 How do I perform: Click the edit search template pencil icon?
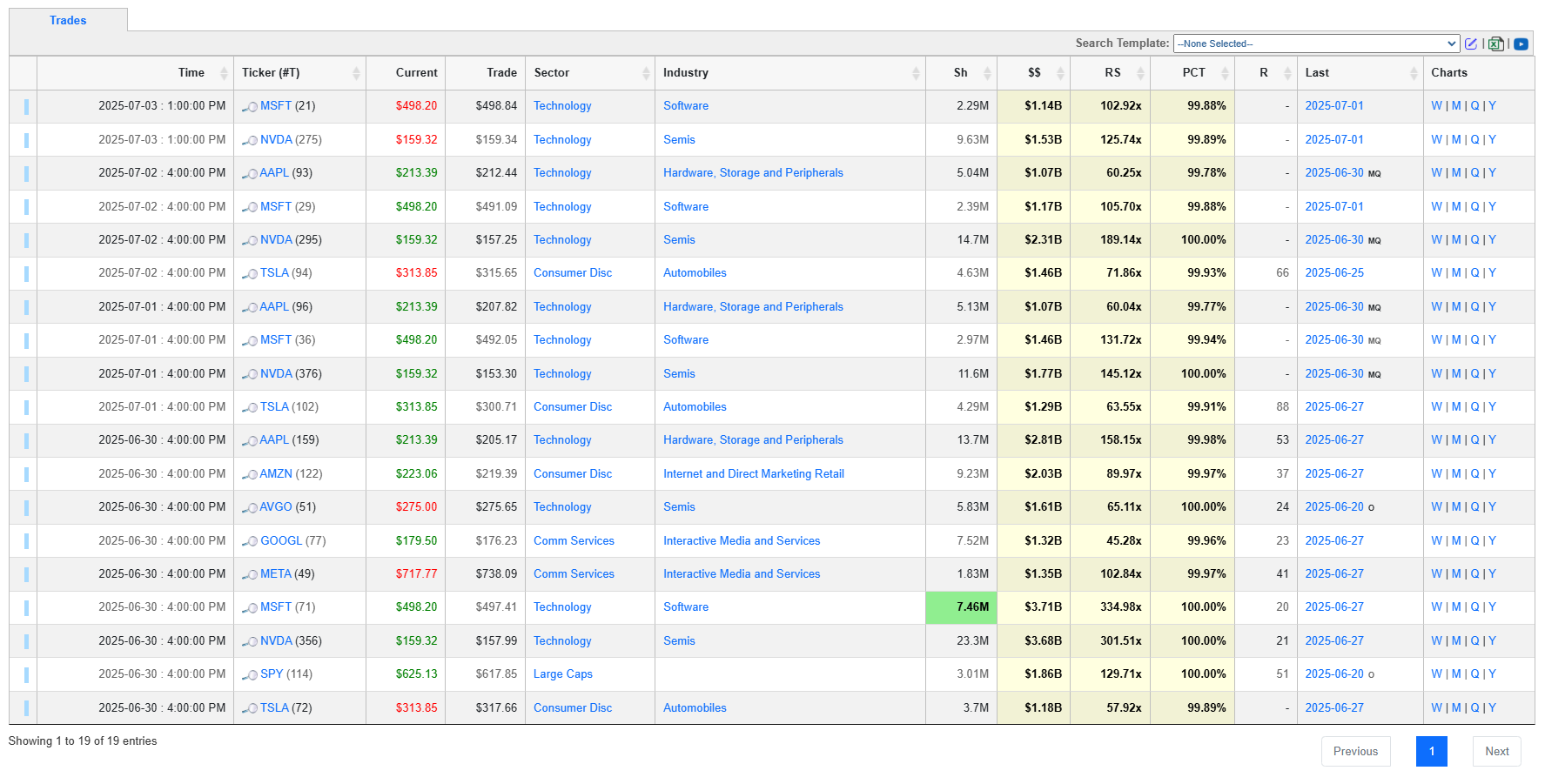click(1471, 44)
